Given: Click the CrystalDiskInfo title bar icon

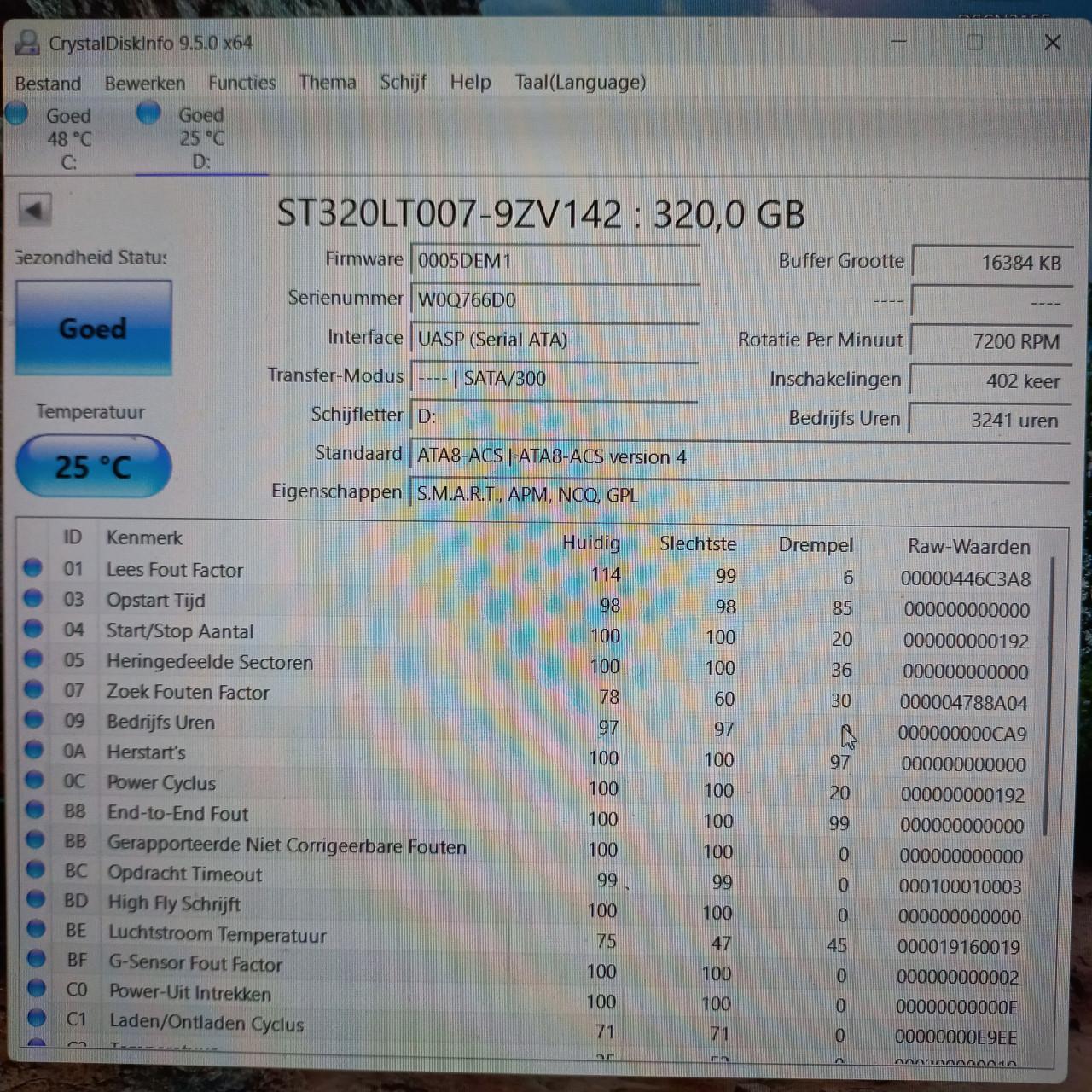Looking at the screenshot, I should (x=27, y=43).
